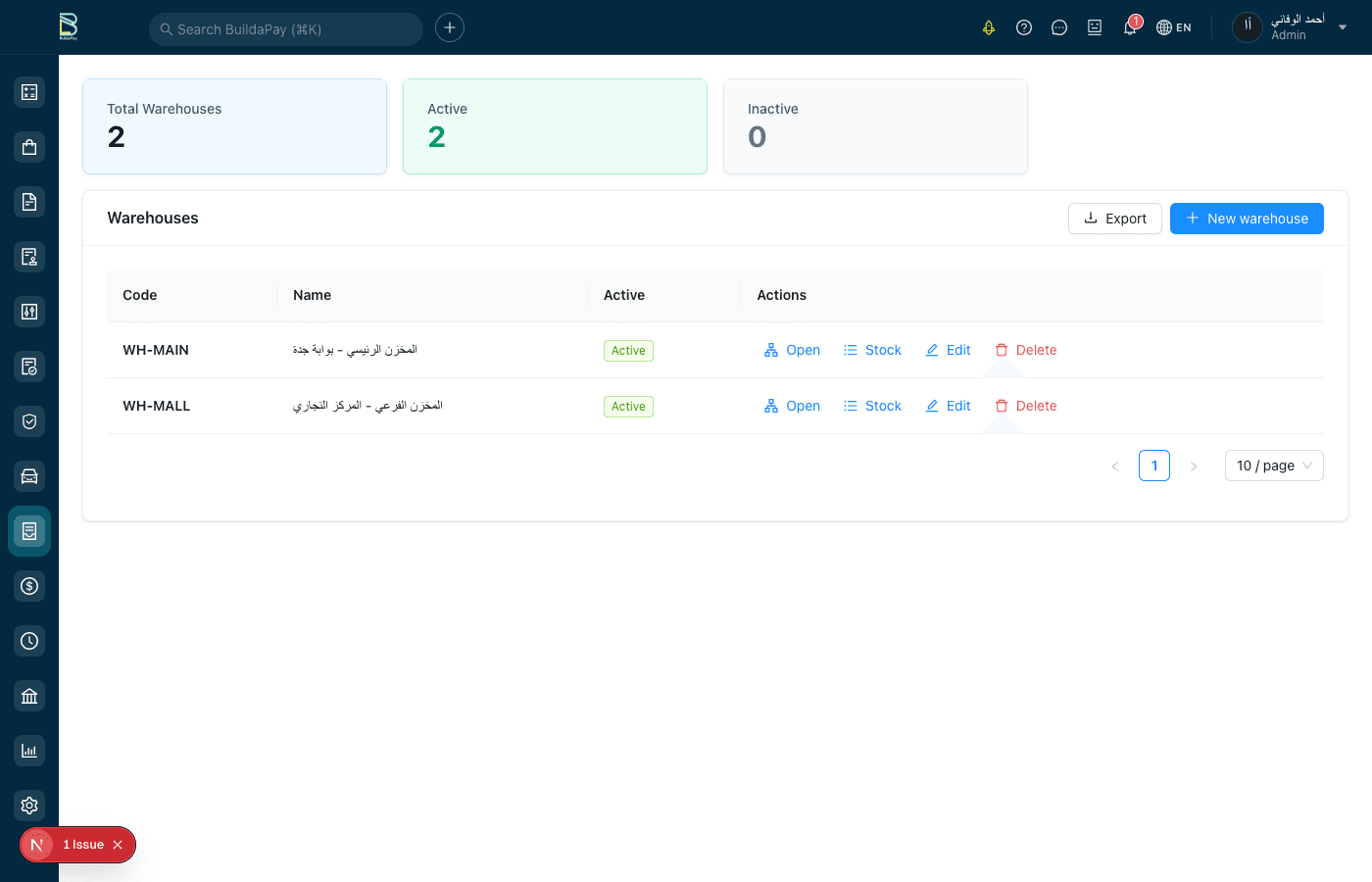Click the bar chart reports sidebar icon
The image size is (1372, 882).
click(x=29, y=751)
